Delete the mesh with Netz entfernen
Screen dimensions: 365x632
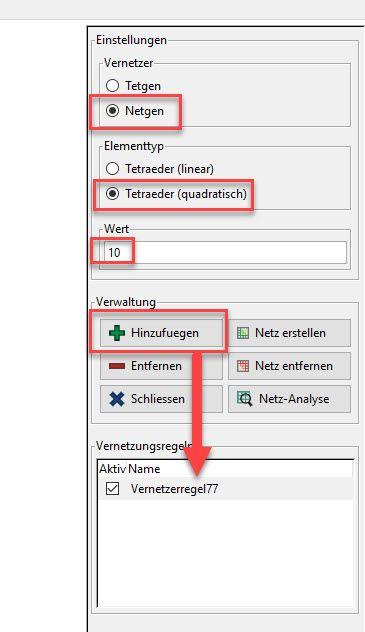[x=289, y=366]
